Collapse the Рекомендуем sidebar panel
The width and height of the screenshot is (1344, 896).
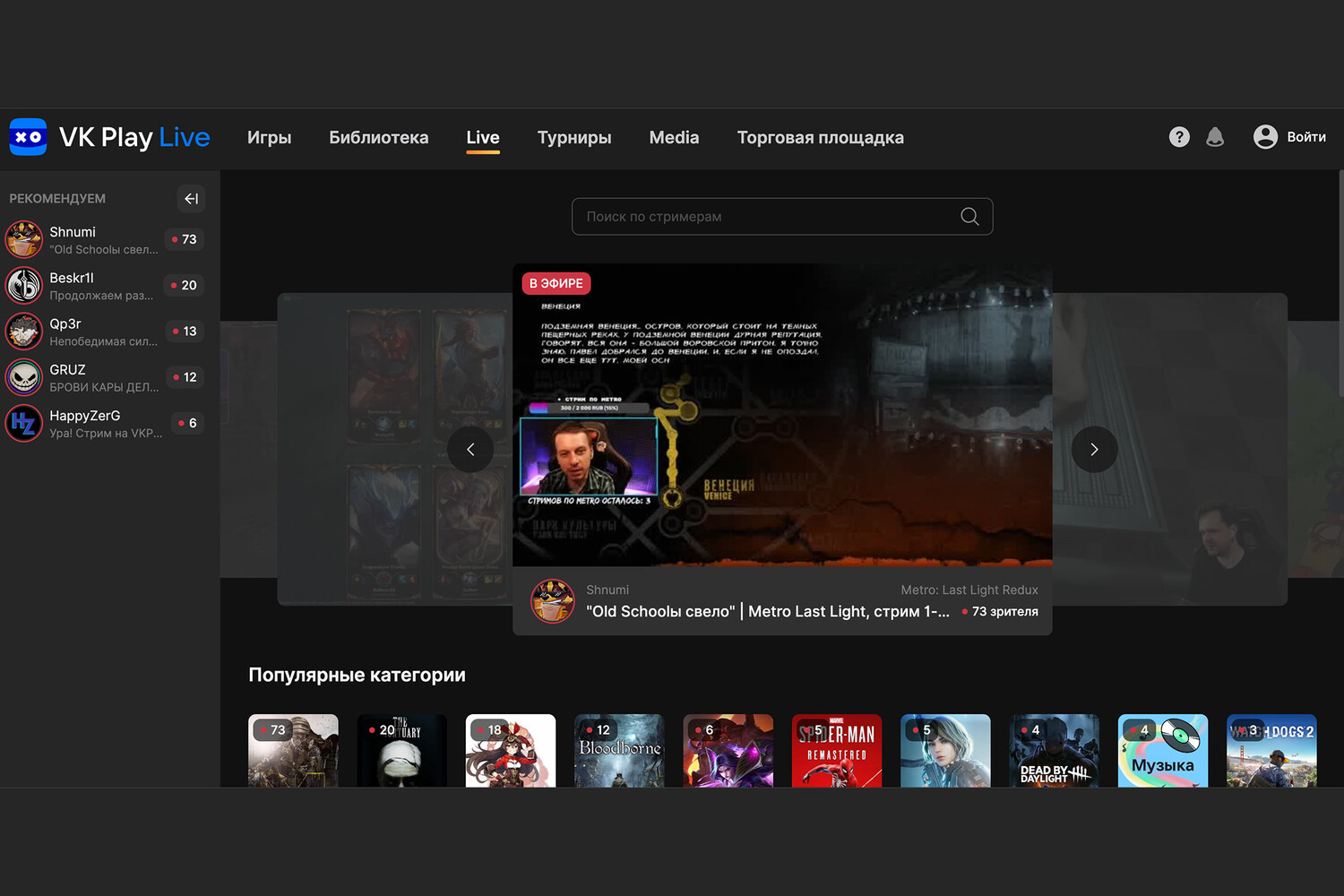[x=191, y=199]
